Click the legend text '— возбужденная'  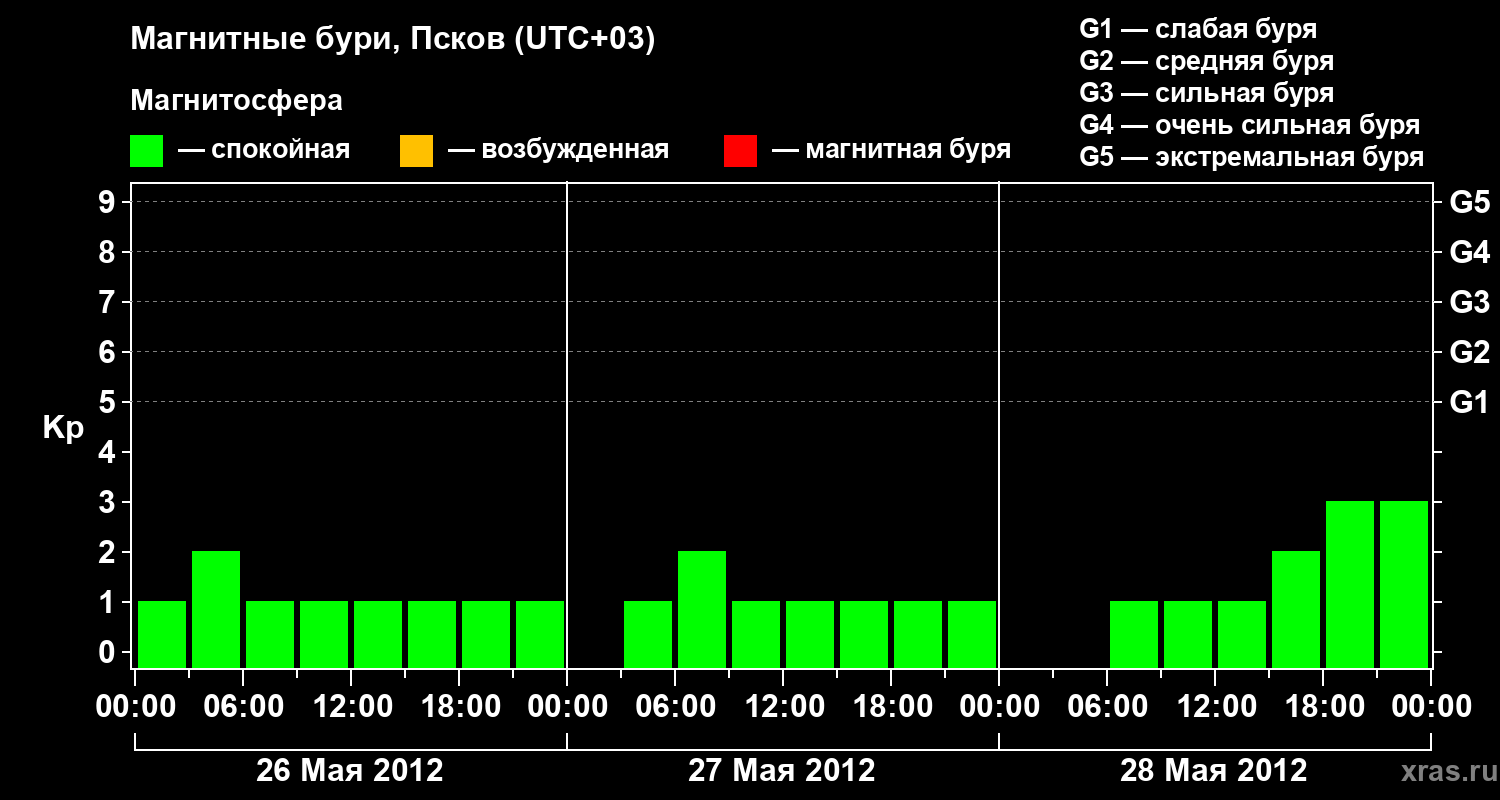(558, 150)
